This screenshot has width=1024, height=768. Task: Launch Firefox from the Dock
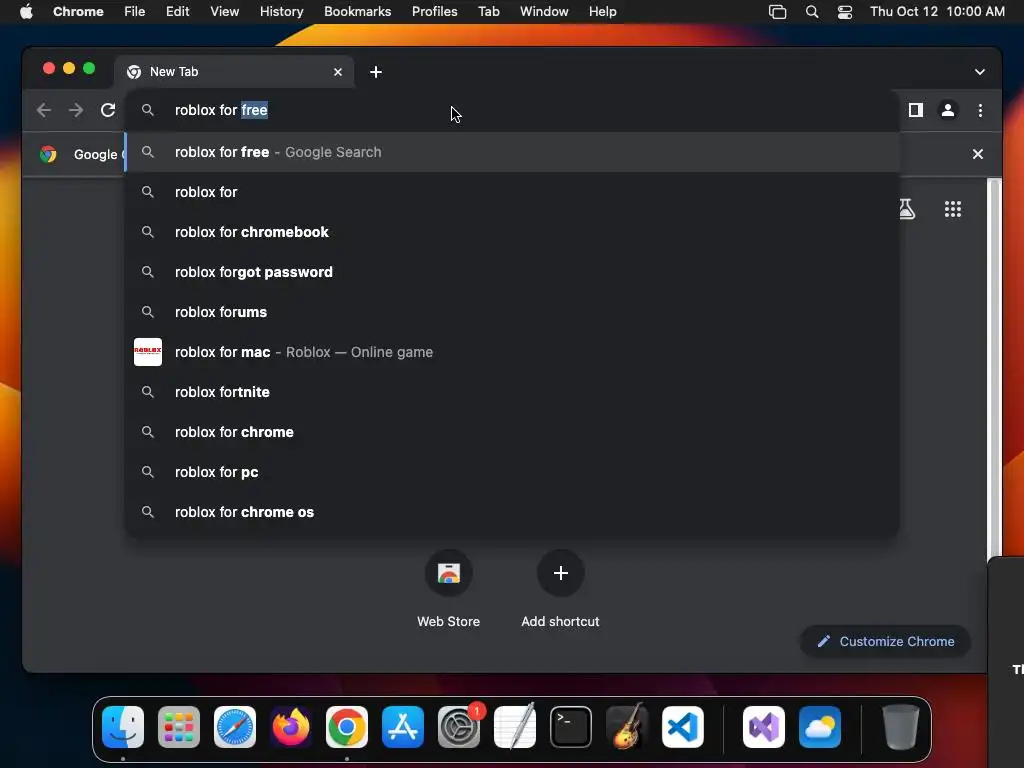coord(291,727)
